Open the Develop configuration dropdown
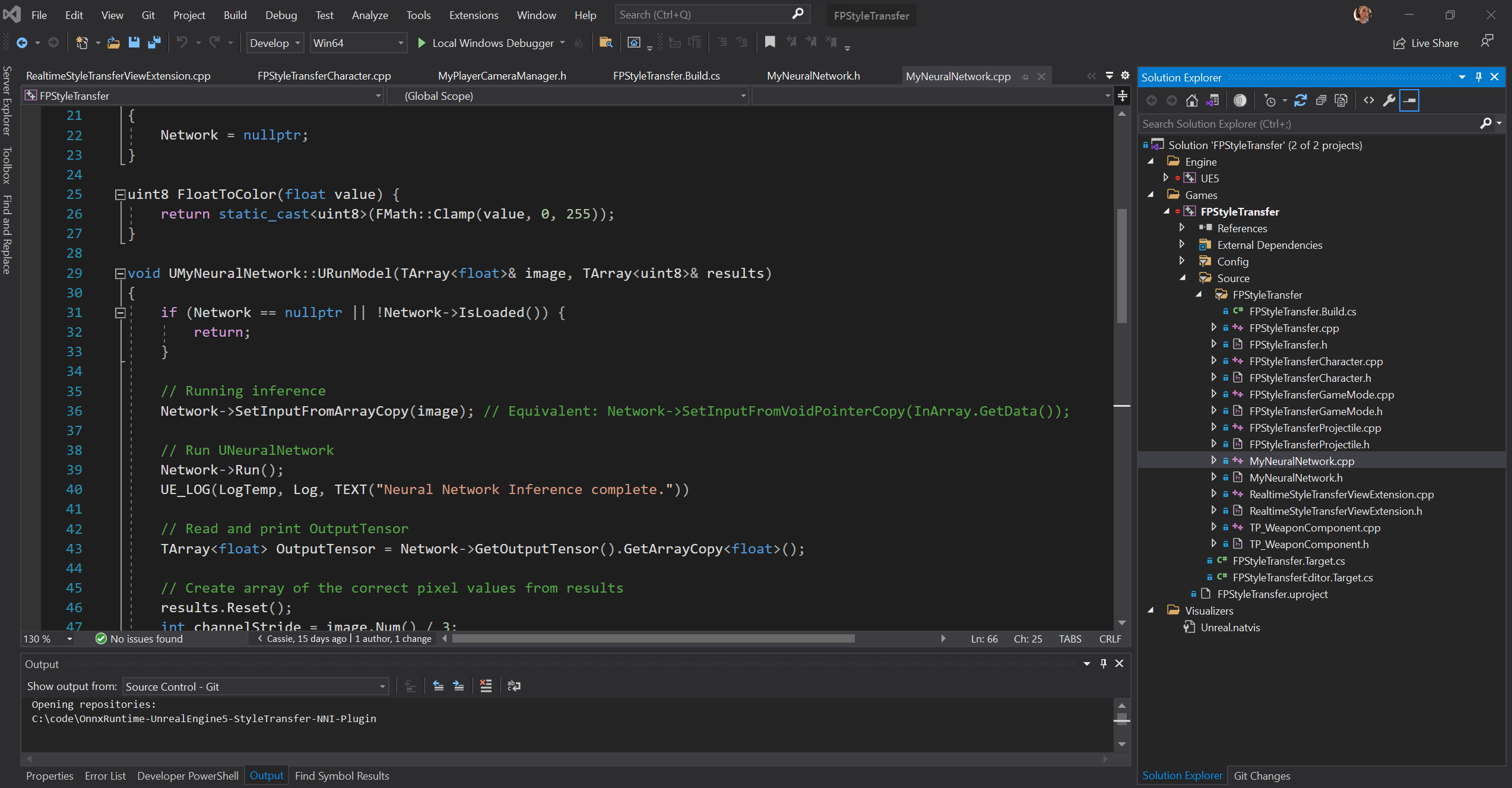Viewport: 1512px width, 788px height. coord(275,43)
